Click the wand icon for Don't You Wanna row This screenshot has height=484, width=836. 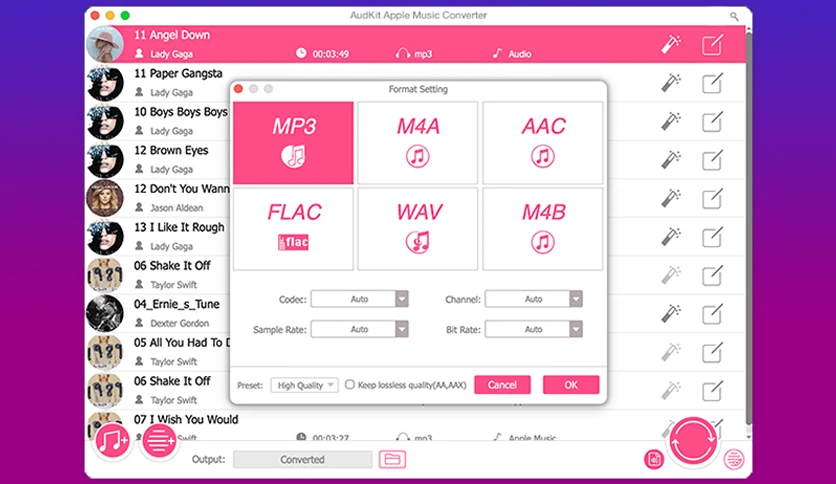click(671, 198)
